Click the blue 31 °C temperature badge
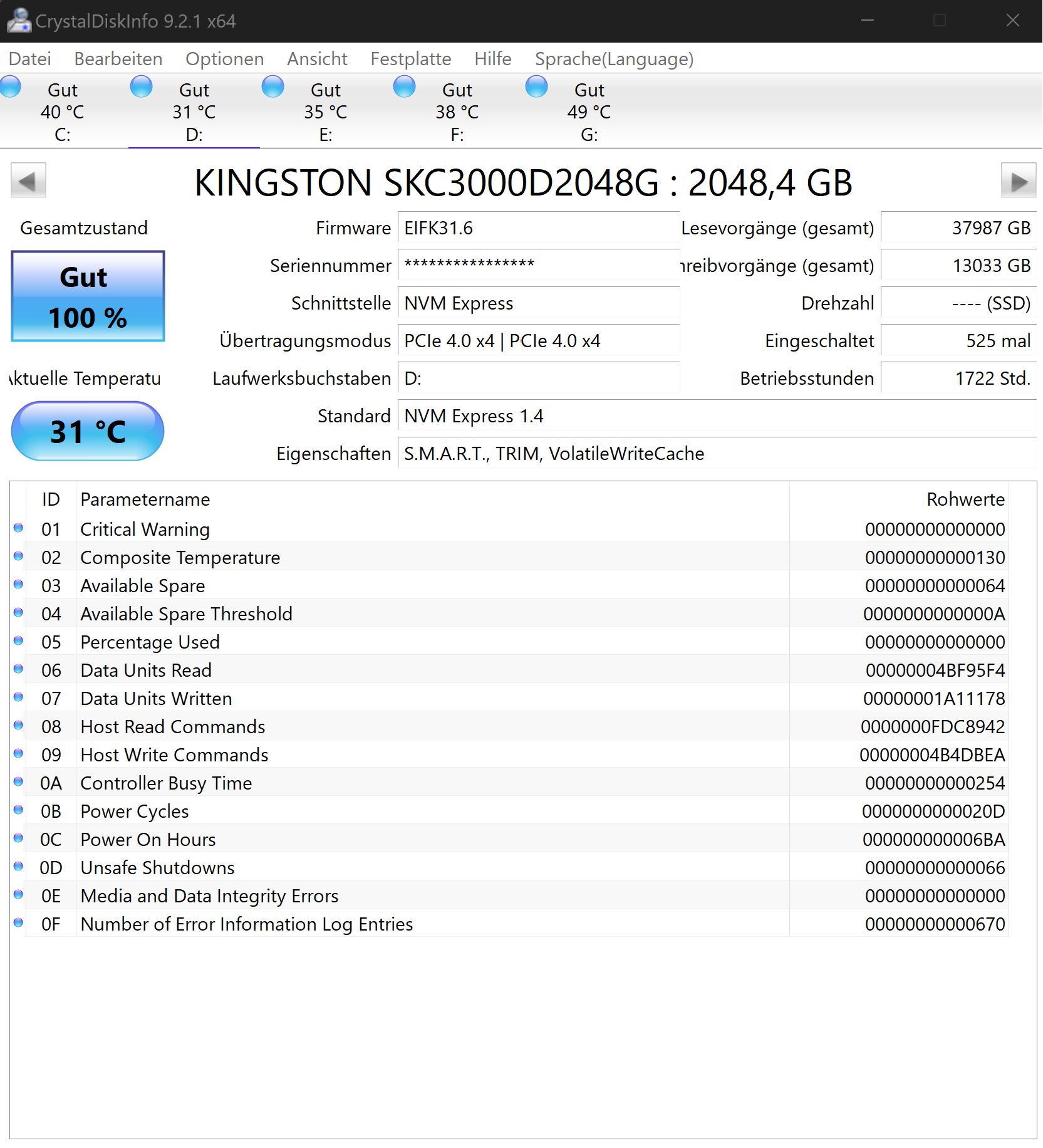This screenshot has width=1043, height=1148. pos(87,430)
